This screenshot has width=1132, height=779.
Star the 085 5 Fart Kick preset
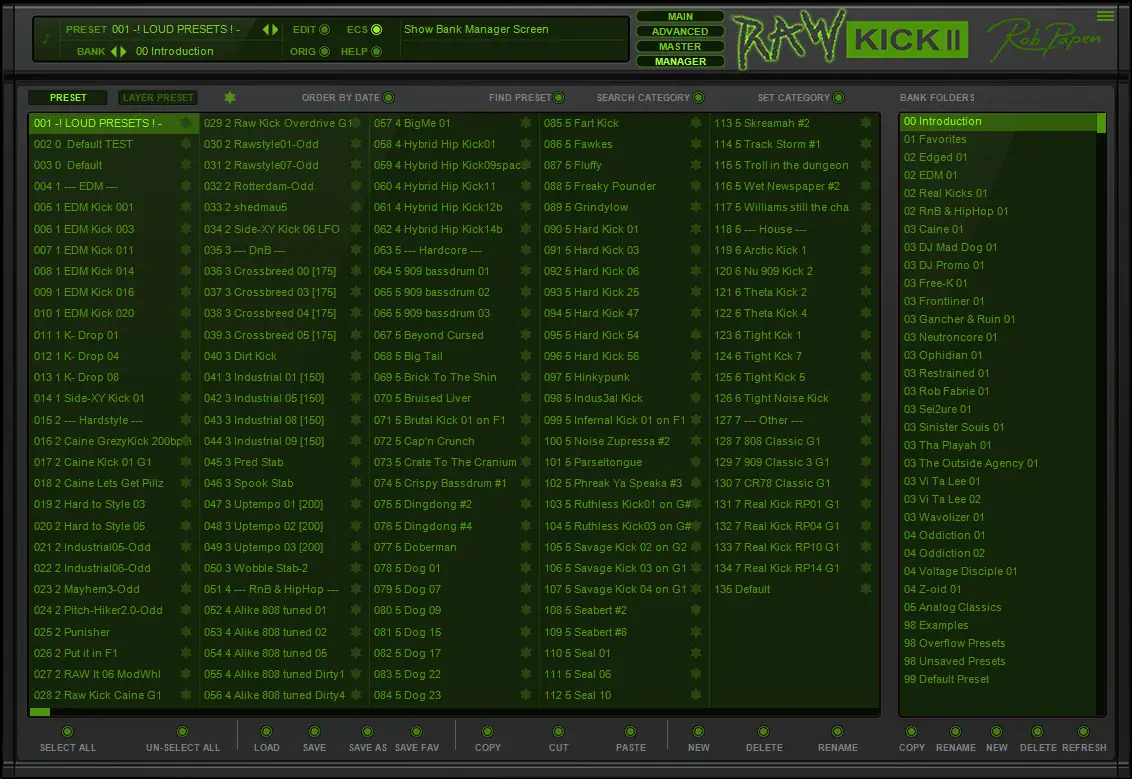pos(695,123)
